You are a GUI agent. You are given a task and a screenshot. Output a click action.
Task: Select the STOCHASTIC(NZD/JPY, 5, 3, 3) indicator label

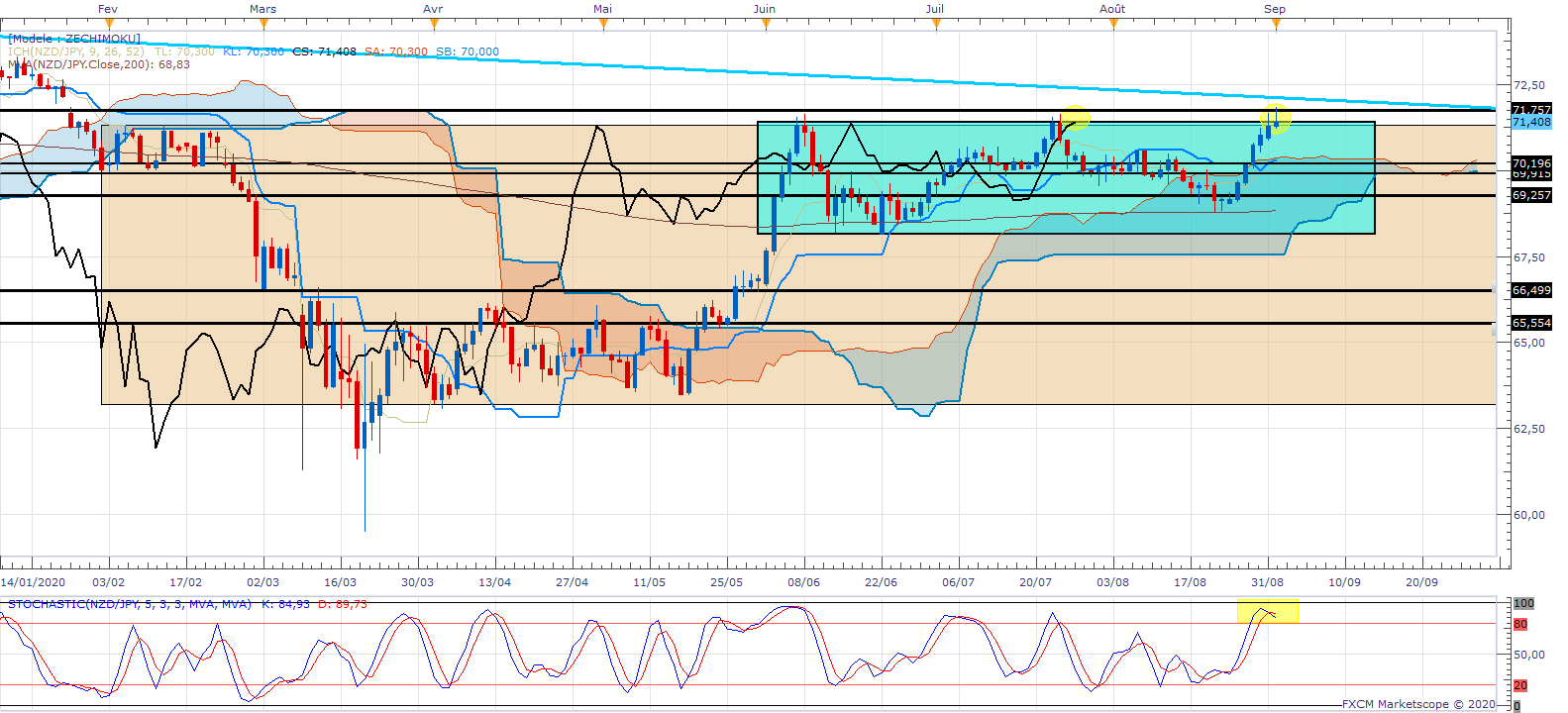(x=130, y=604)
